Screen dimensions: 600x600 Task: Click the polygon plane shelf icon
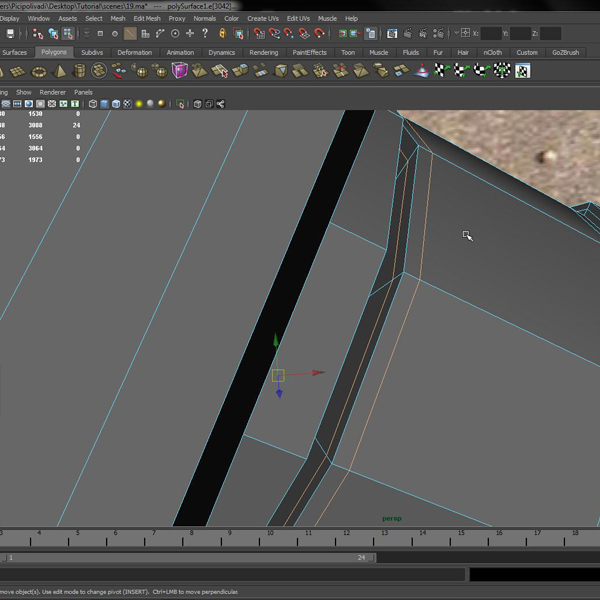18,71
